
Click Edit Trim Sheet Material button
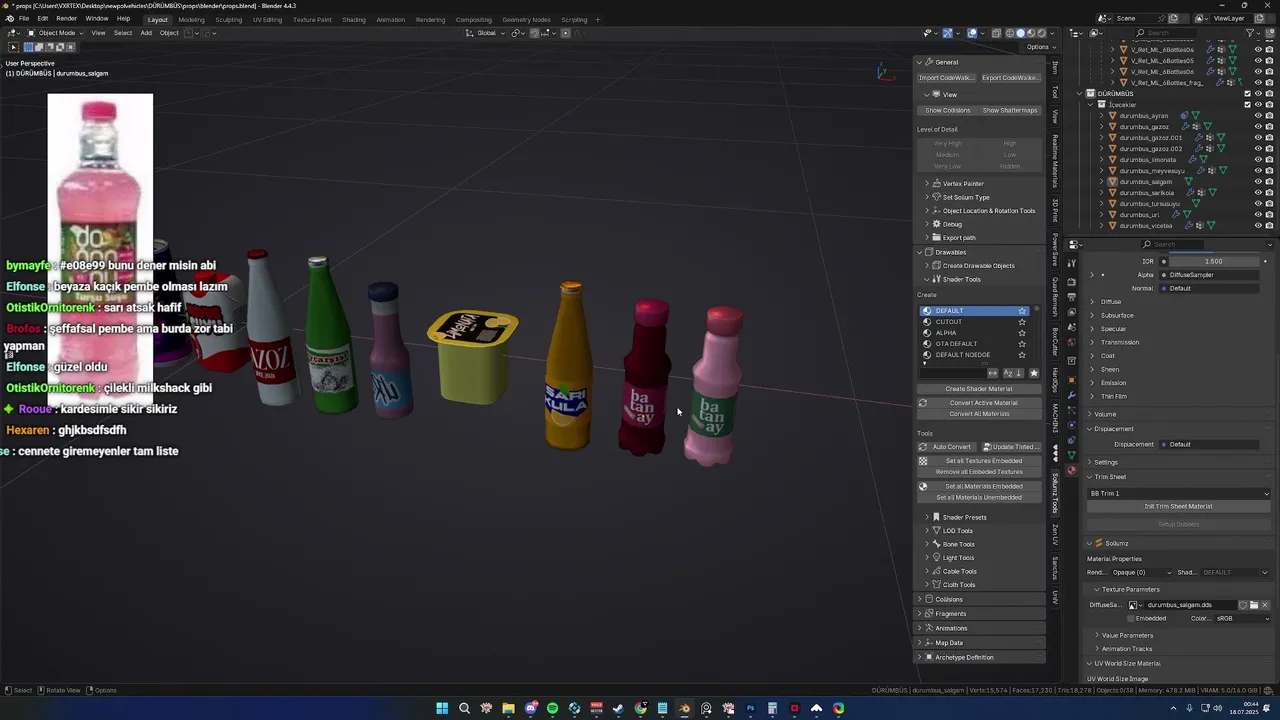[x=1179, y=506]
